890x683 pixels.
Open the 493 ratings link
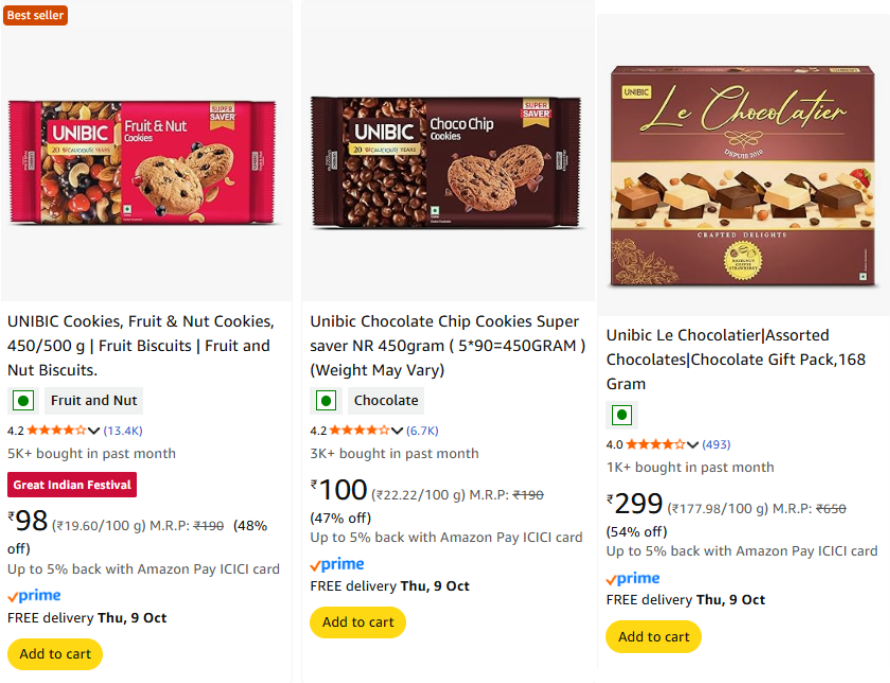[x=716, y=445]
